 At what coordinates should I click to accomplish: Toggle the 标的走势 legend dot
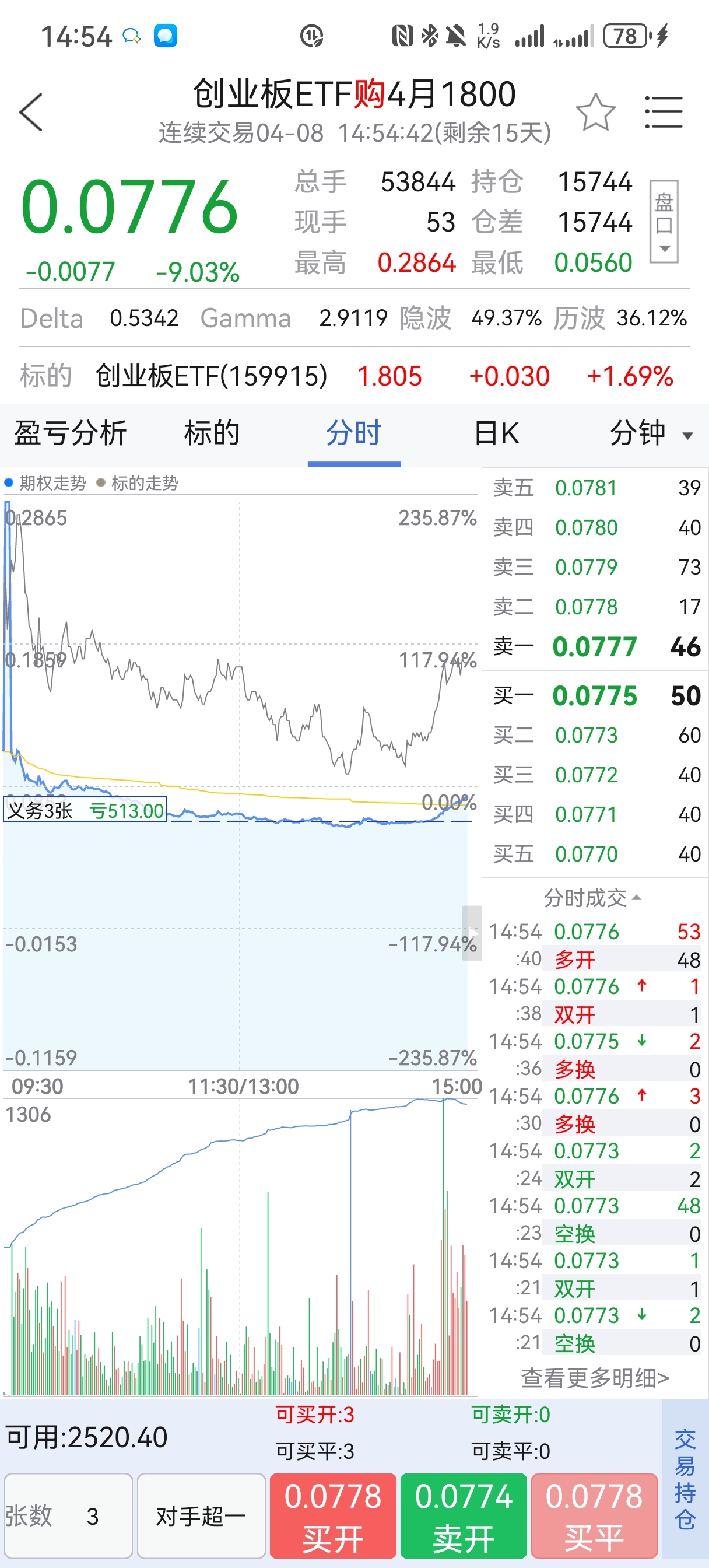[x=101, y=482]
